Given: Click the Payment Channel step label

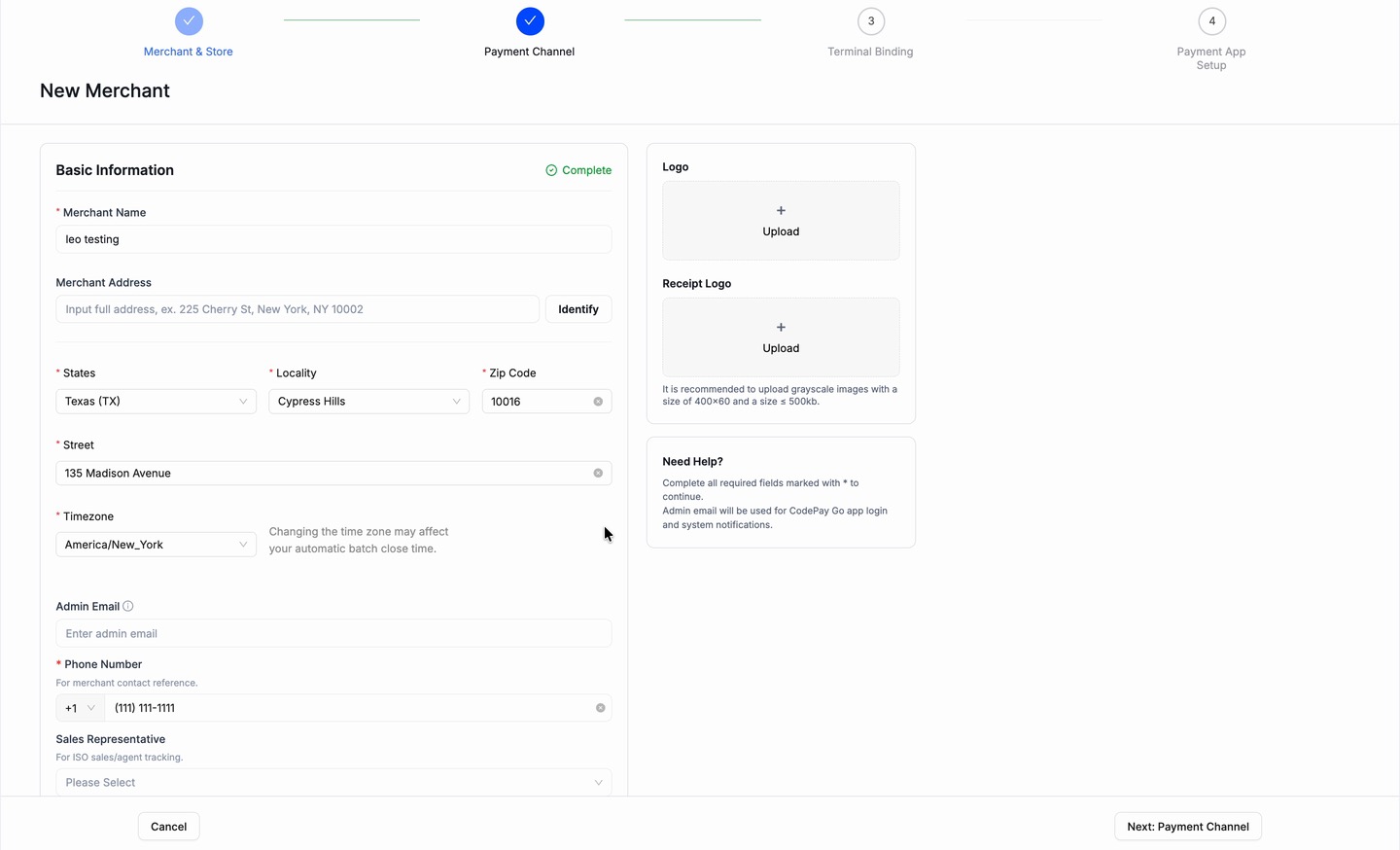Looking at the screenshot, I should tap(530, 52).
